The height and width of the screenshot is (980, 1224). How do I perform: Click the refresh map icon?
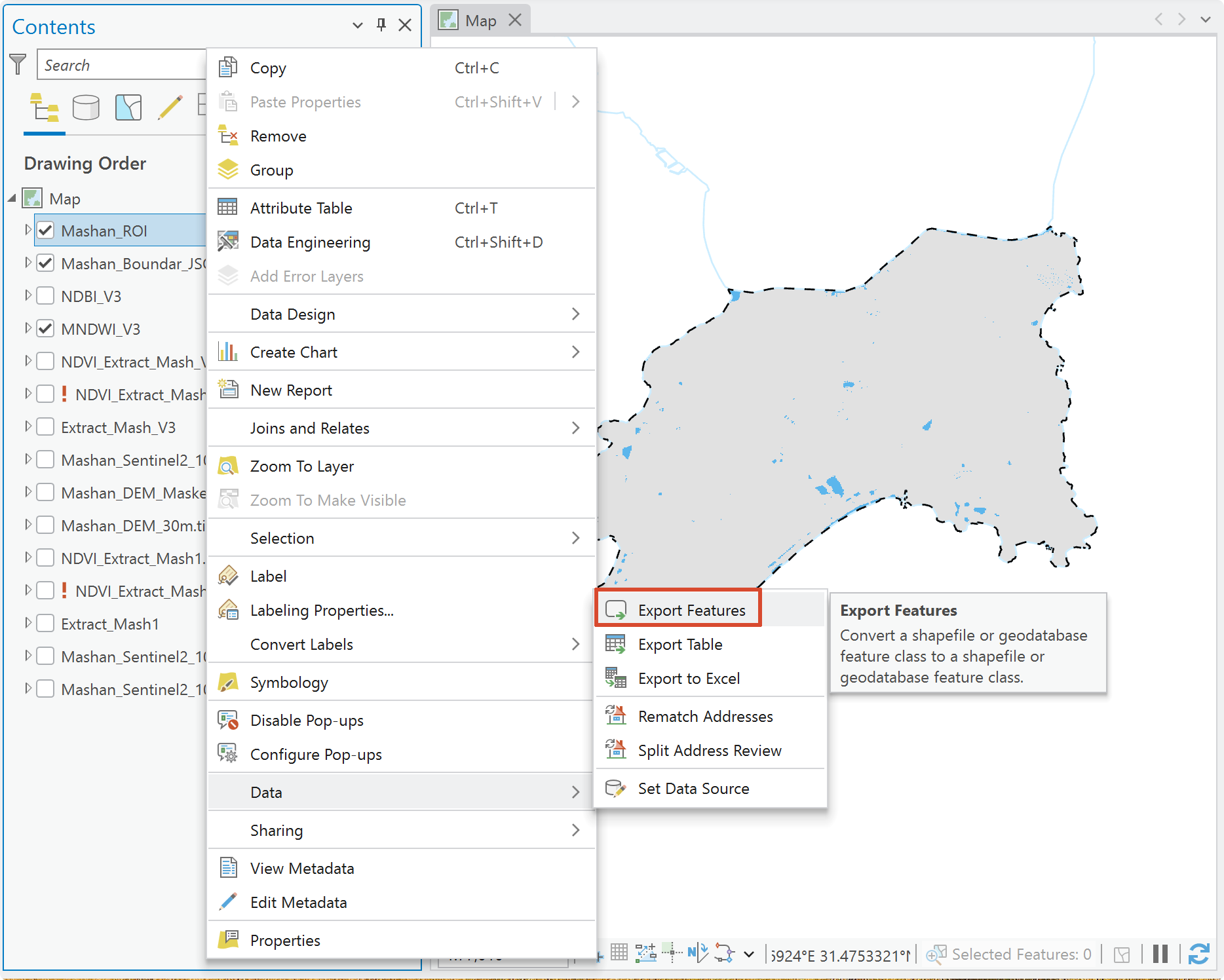tap(1199, 954)
